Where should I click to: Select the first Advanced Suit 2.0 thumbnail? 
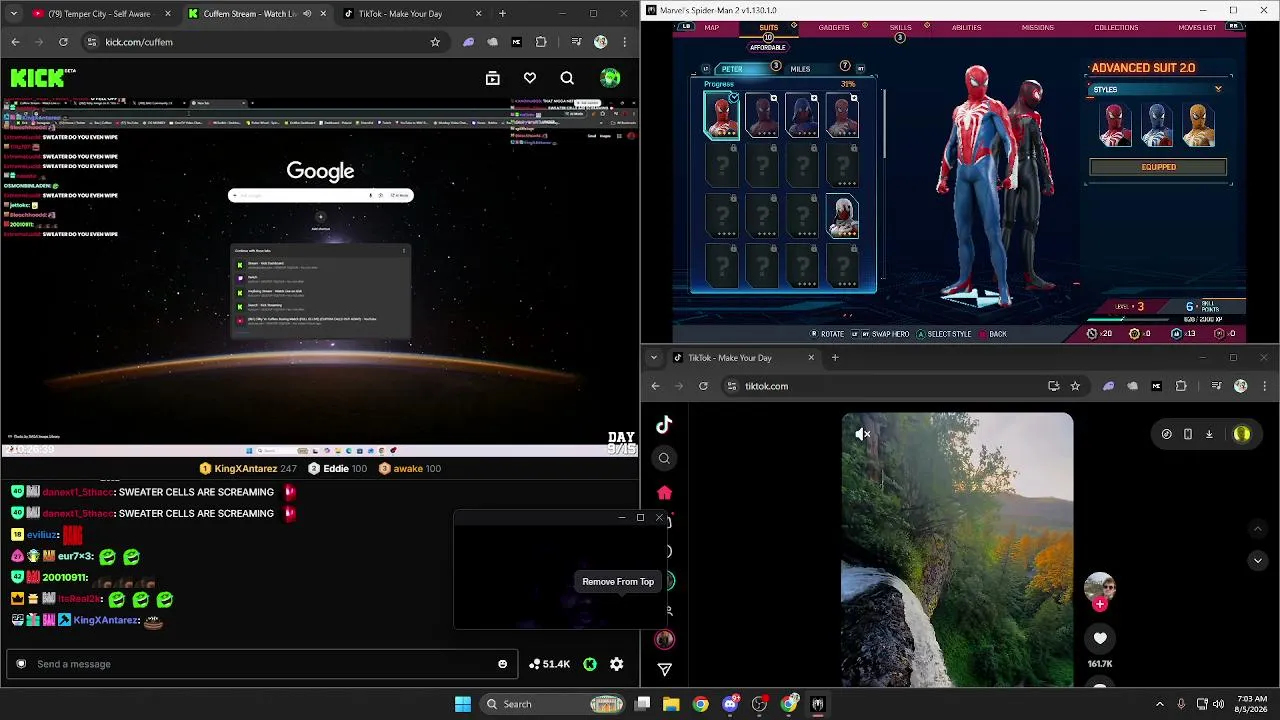[722, 116]
